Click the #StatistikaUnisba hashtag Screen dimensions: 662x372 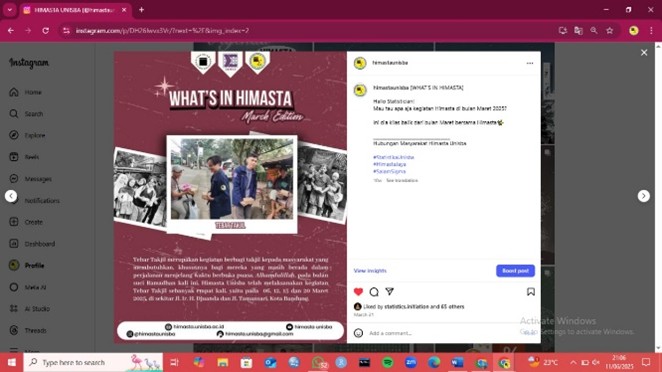tap(393, 157)
